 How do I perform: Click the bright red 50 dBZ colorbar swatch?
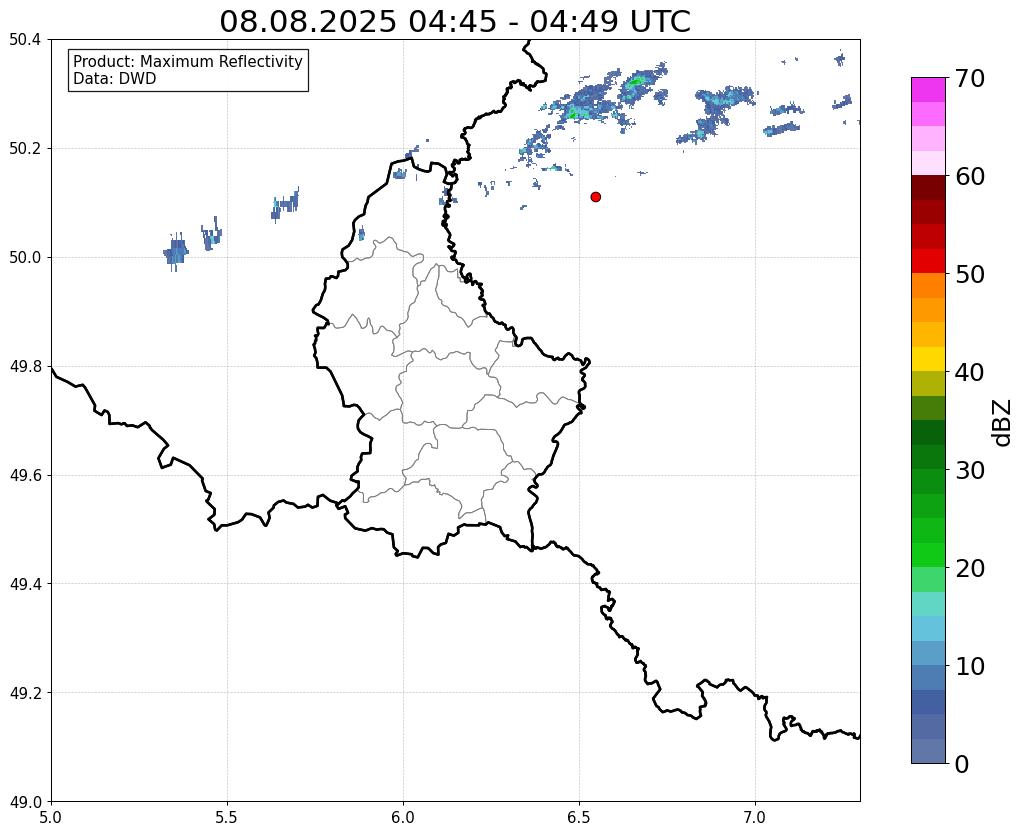[928, 261]
